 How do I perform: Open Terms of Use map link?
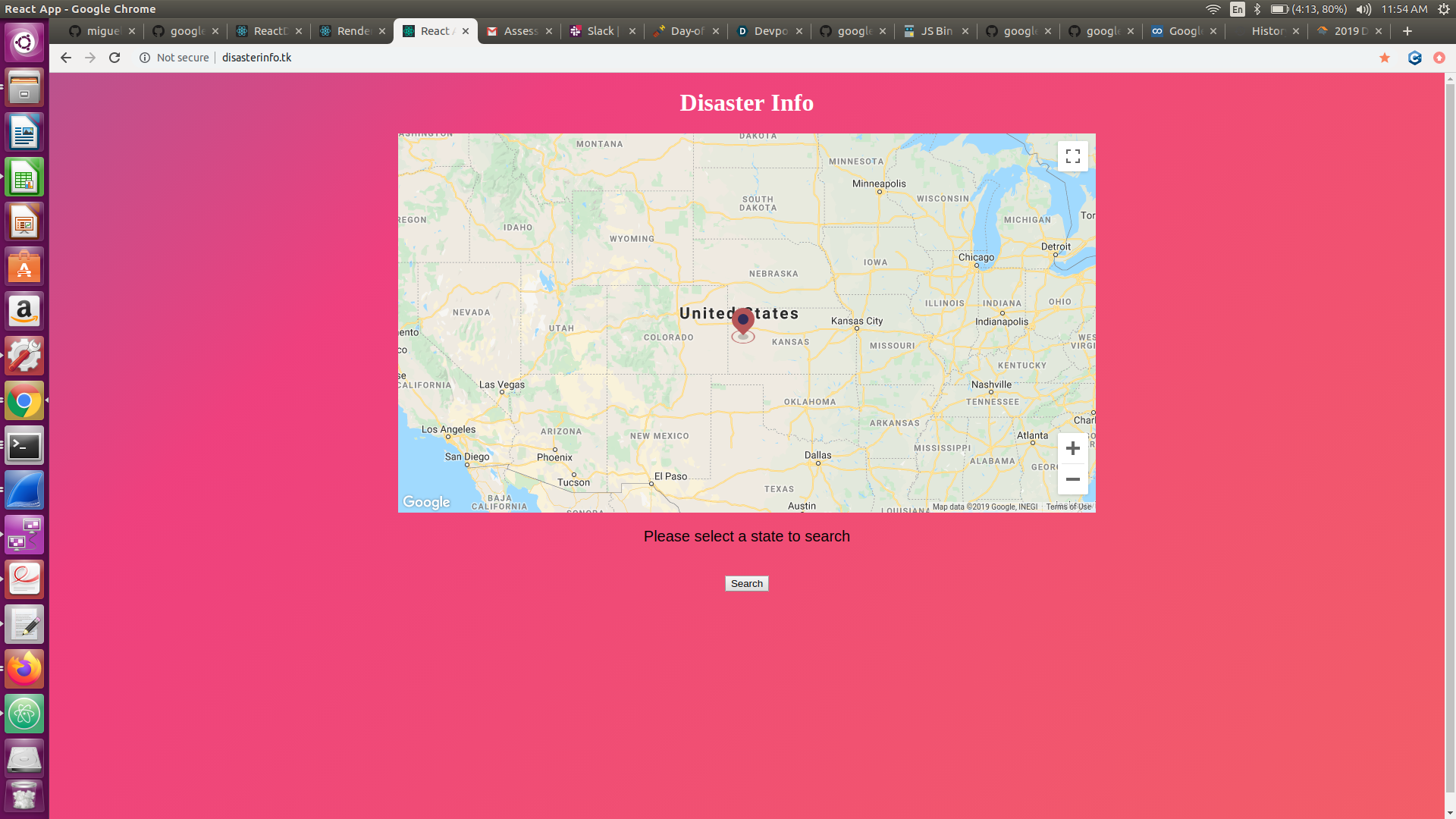tap(1068, 507)
